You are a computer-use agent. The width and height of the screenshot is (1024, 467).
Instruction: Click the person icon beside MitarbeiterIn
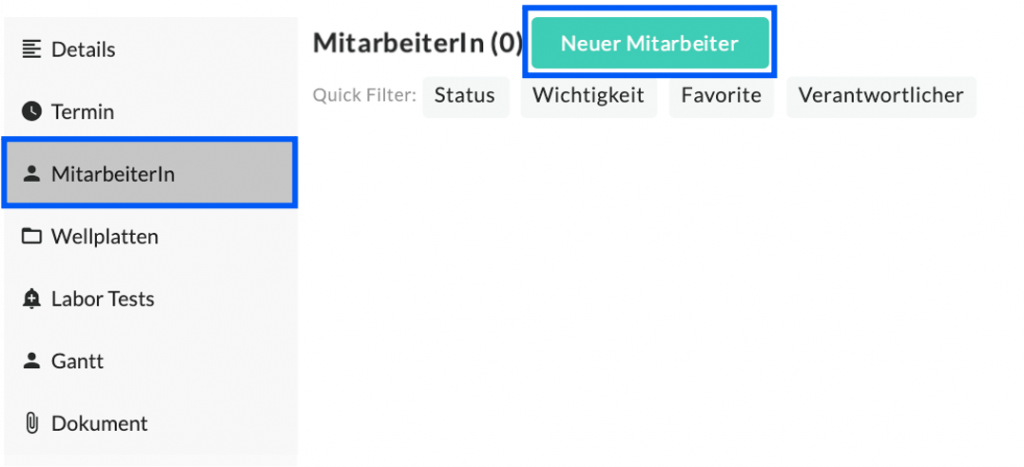point(32,174)
